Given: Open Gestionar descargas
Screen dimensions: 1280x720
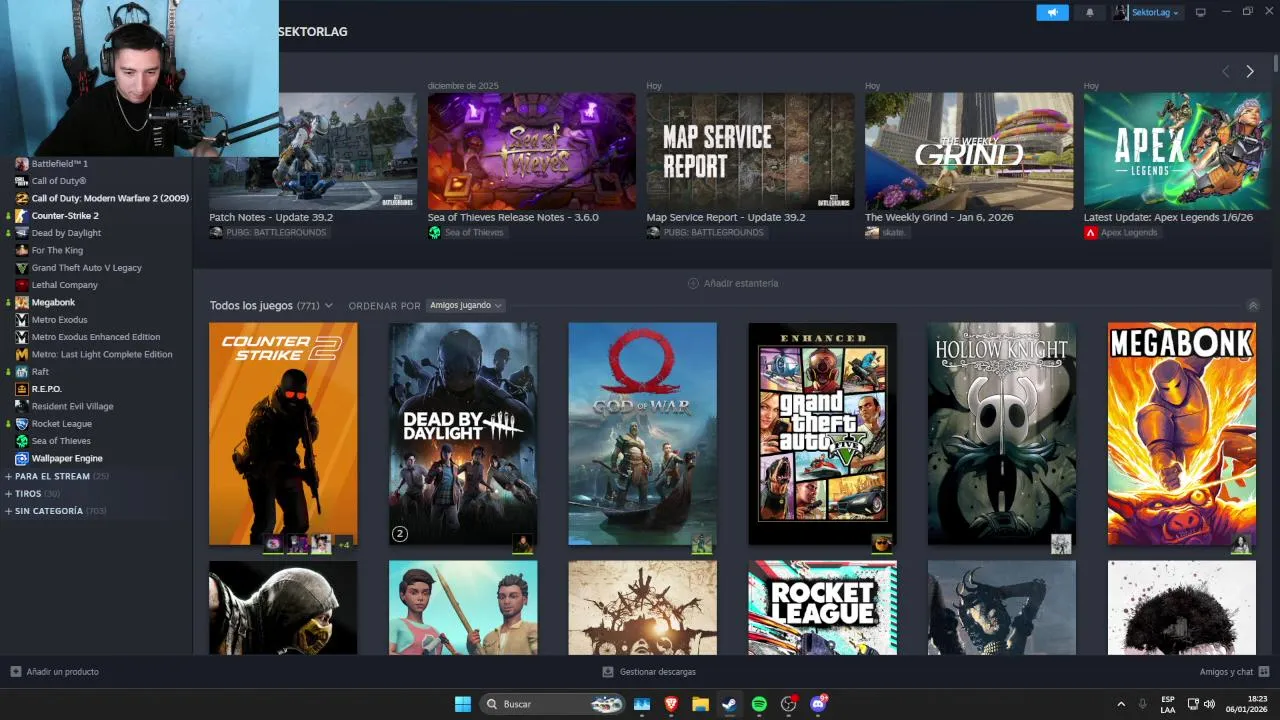Looking at the screenshot, I should 649,672.
